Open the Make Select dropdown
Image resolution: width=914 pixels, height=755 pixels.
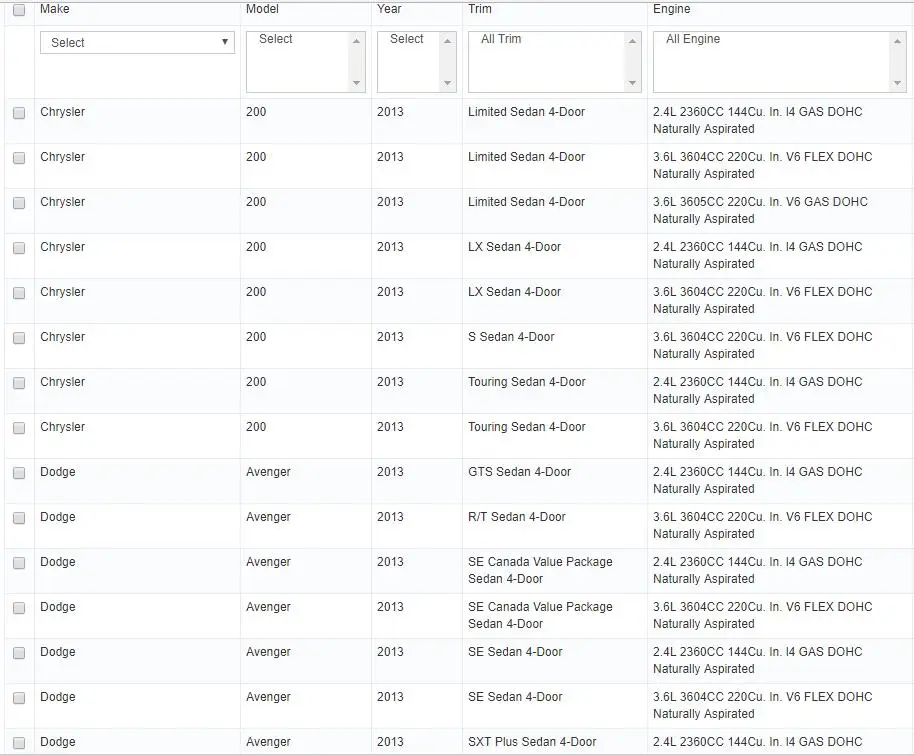pyautogui.click(x=138, y=43)
